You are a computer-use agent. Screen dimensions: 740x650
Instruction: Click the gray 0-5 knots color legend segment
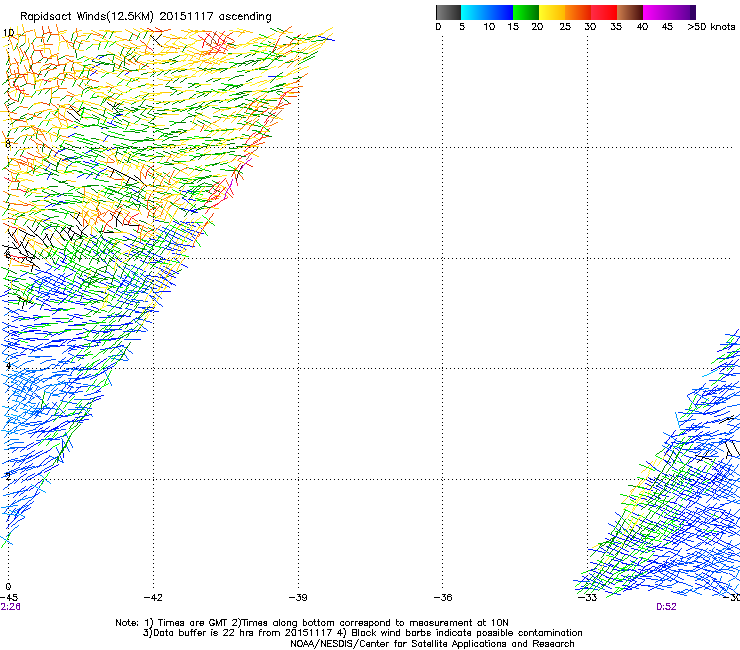click(448, 12)
